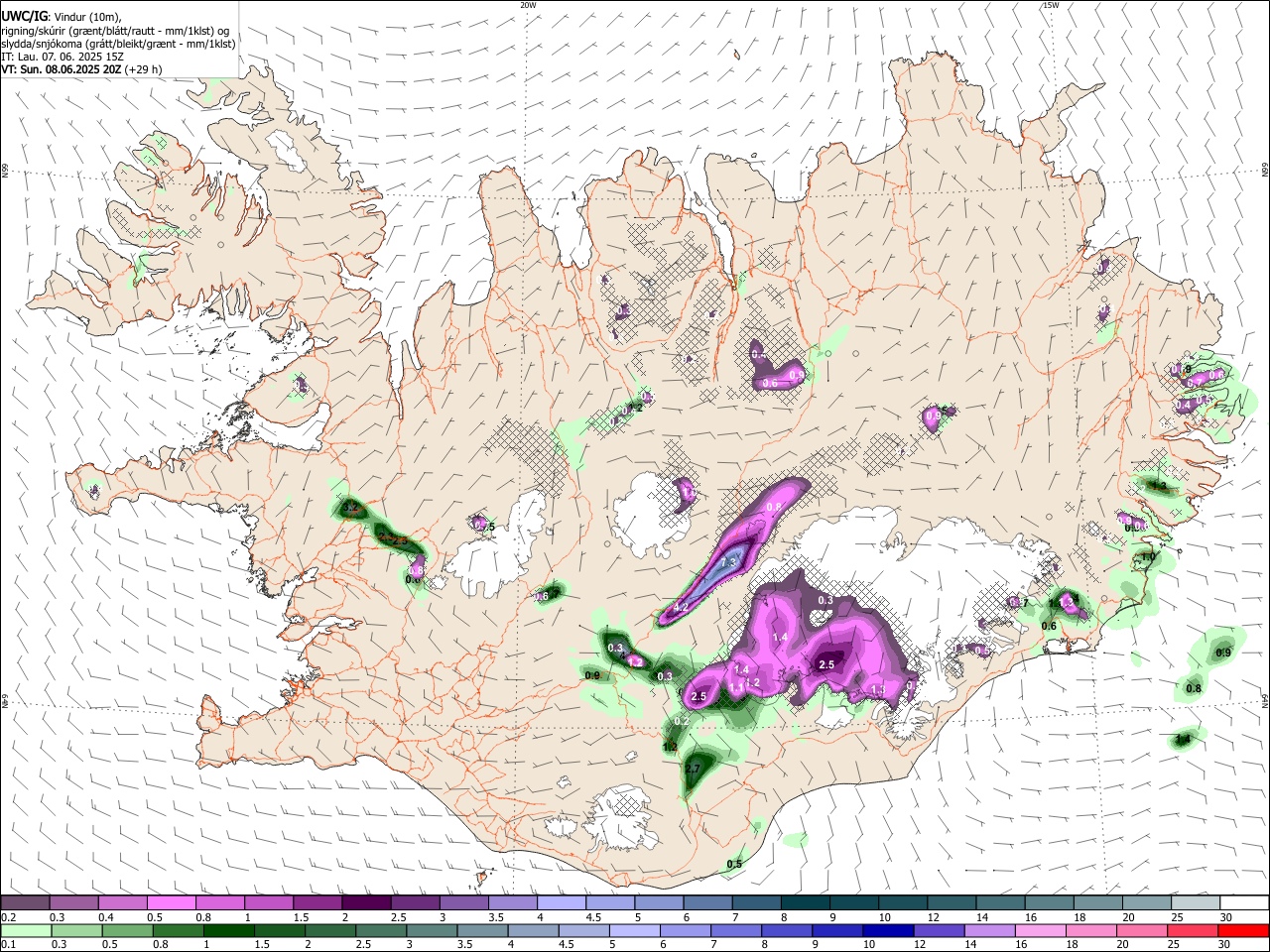
Task: Click the '20W' longitude label
Action: pos(528,5)
